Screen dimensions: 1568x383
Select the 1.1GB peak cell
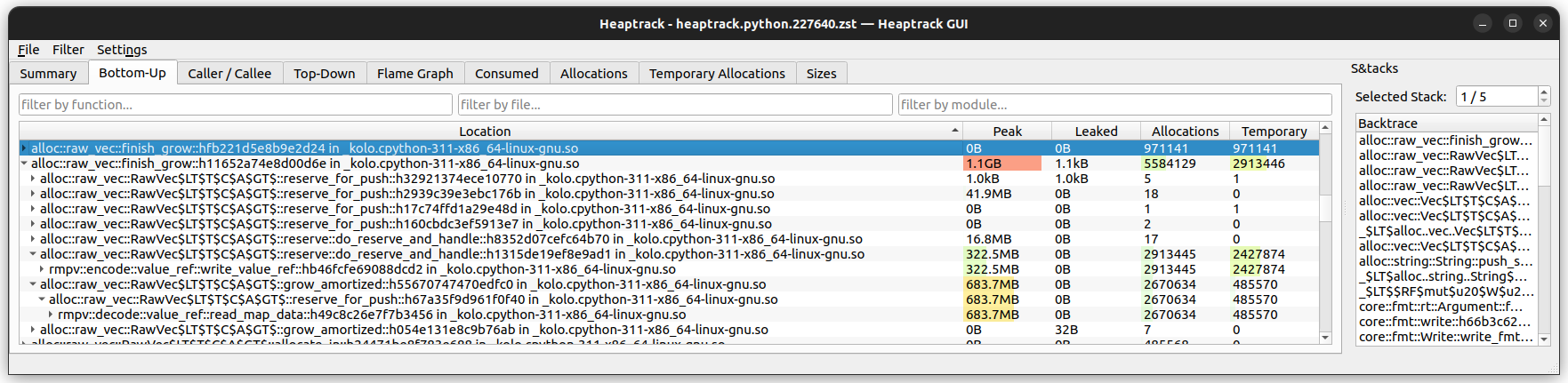click(x=1007, y=164)
